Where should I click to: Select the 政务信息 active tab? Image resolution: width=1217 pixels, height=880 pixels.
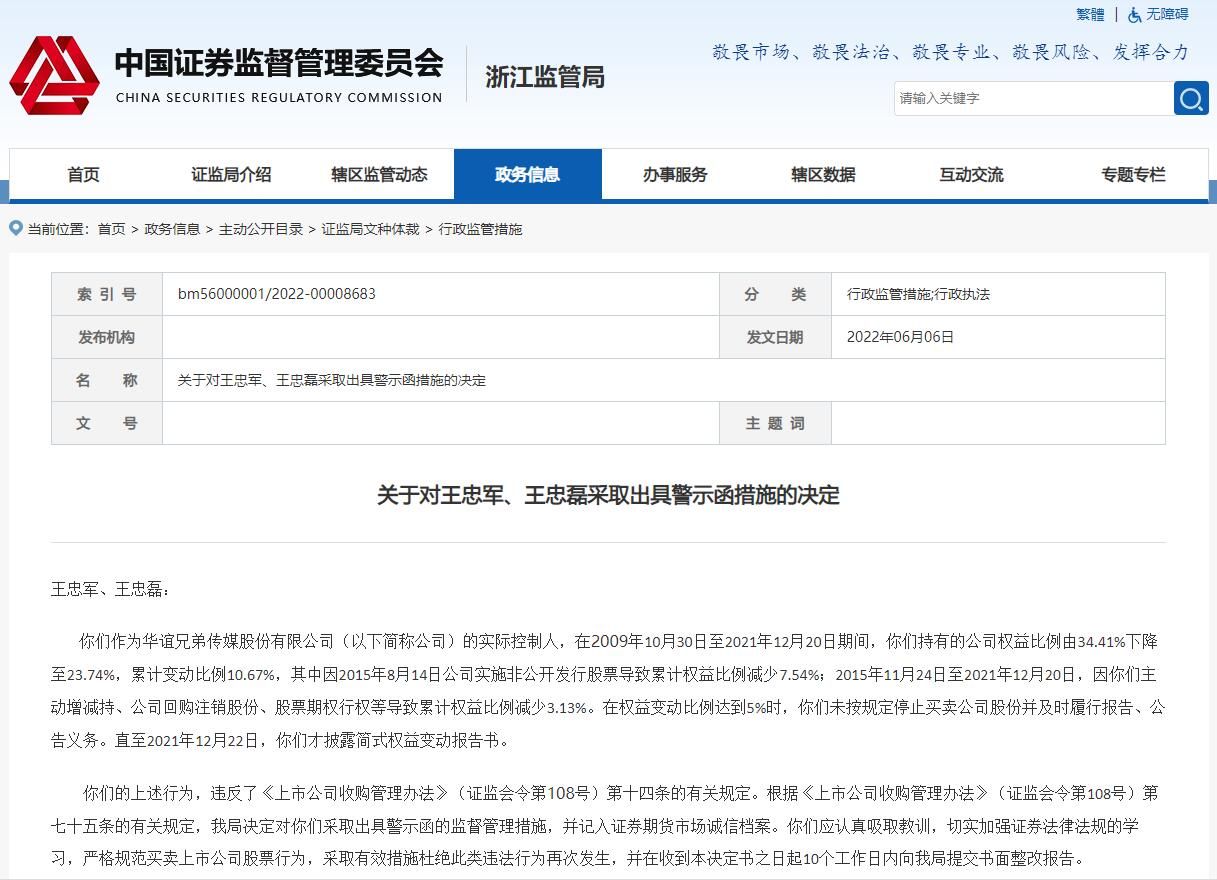coord(527,174)
